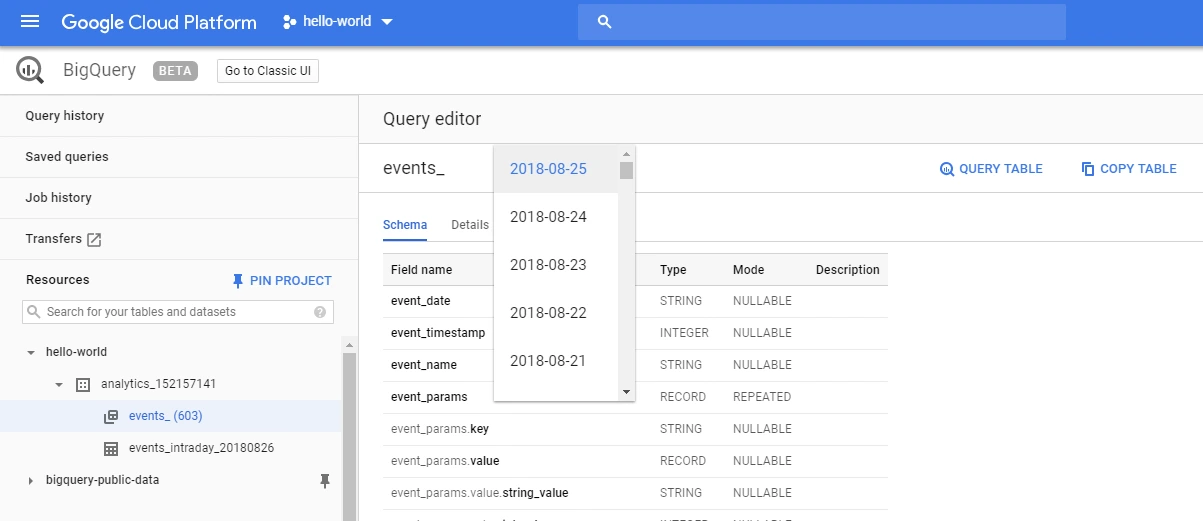This screenshot has width=1203, height=521.
Task: Click PIN PROJECT button
Action: 281,281
